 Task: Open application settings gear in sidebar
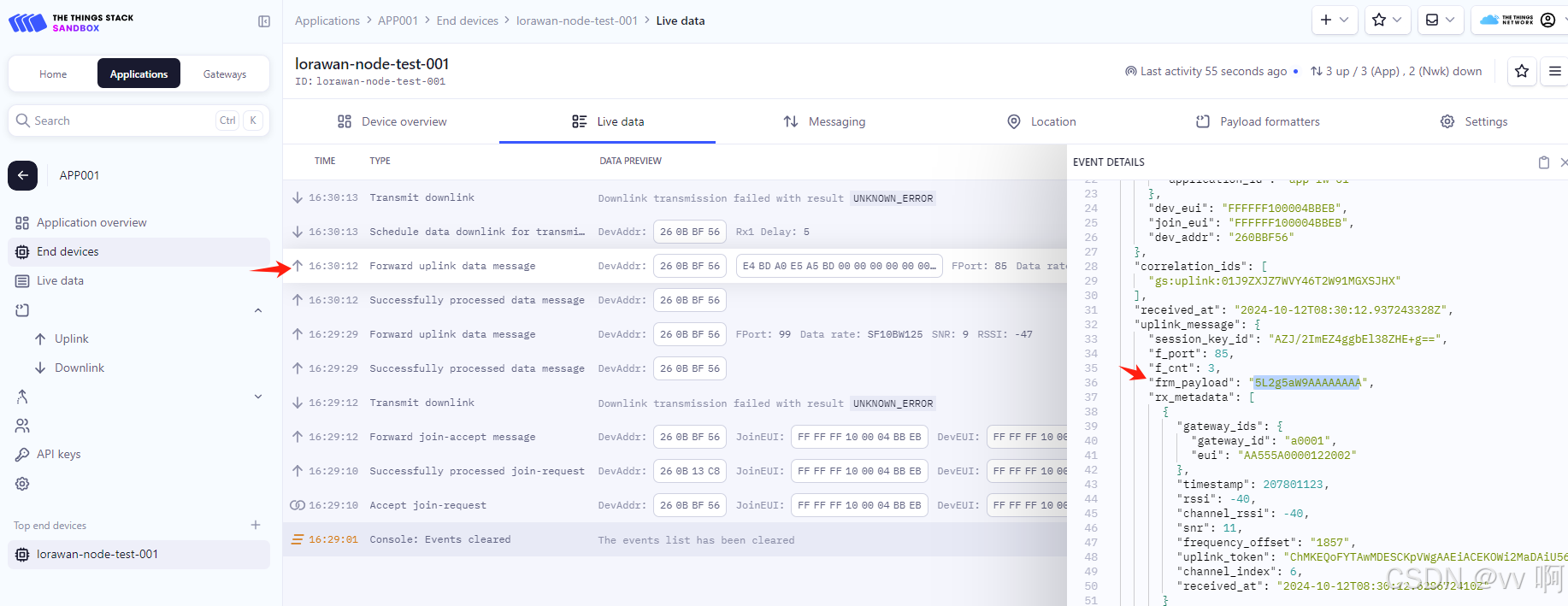[x=22, y=483]
